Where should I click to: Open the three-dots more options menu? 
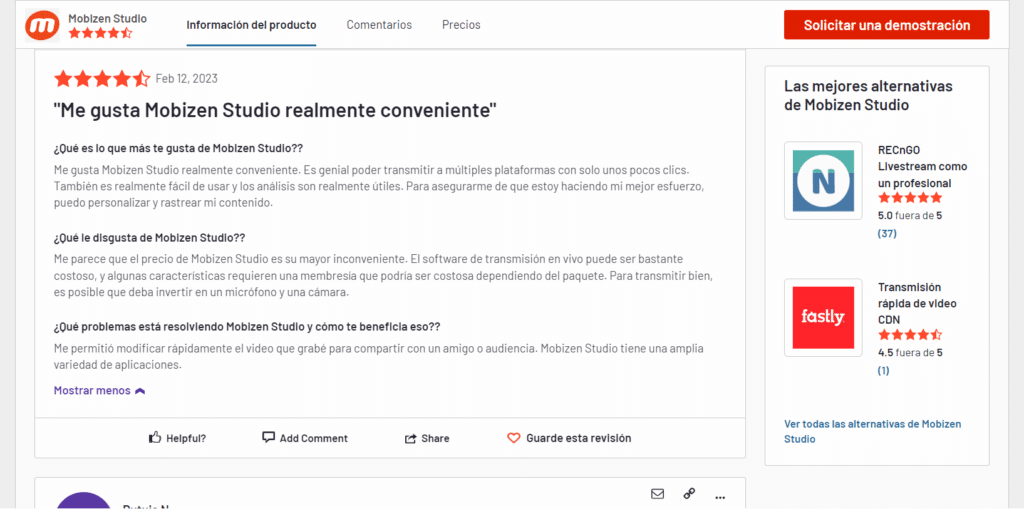pos(720,497)
